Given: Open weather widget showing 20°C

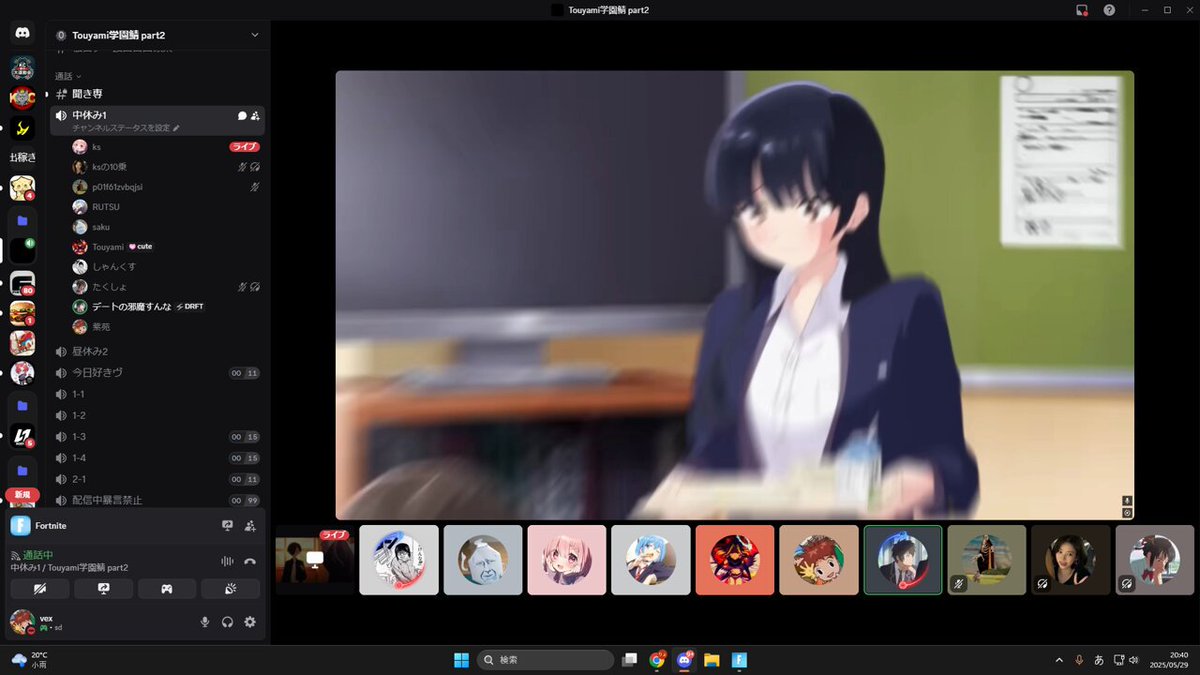Looking at the screenshot, I should pyautogui.click(x=30, y=660).
